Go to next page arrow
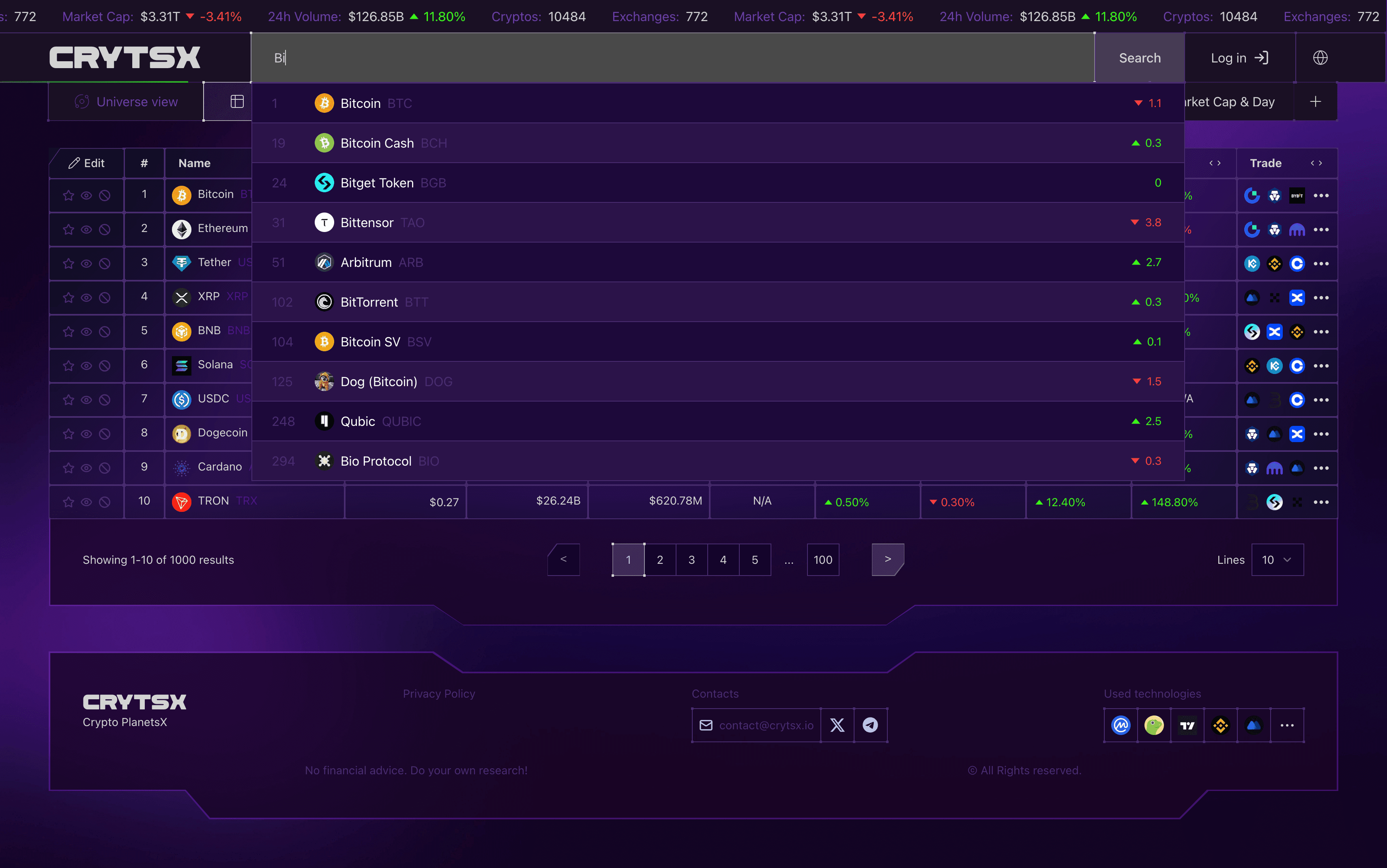Viewport: 1387px width, 868px height. click(888, 560)
